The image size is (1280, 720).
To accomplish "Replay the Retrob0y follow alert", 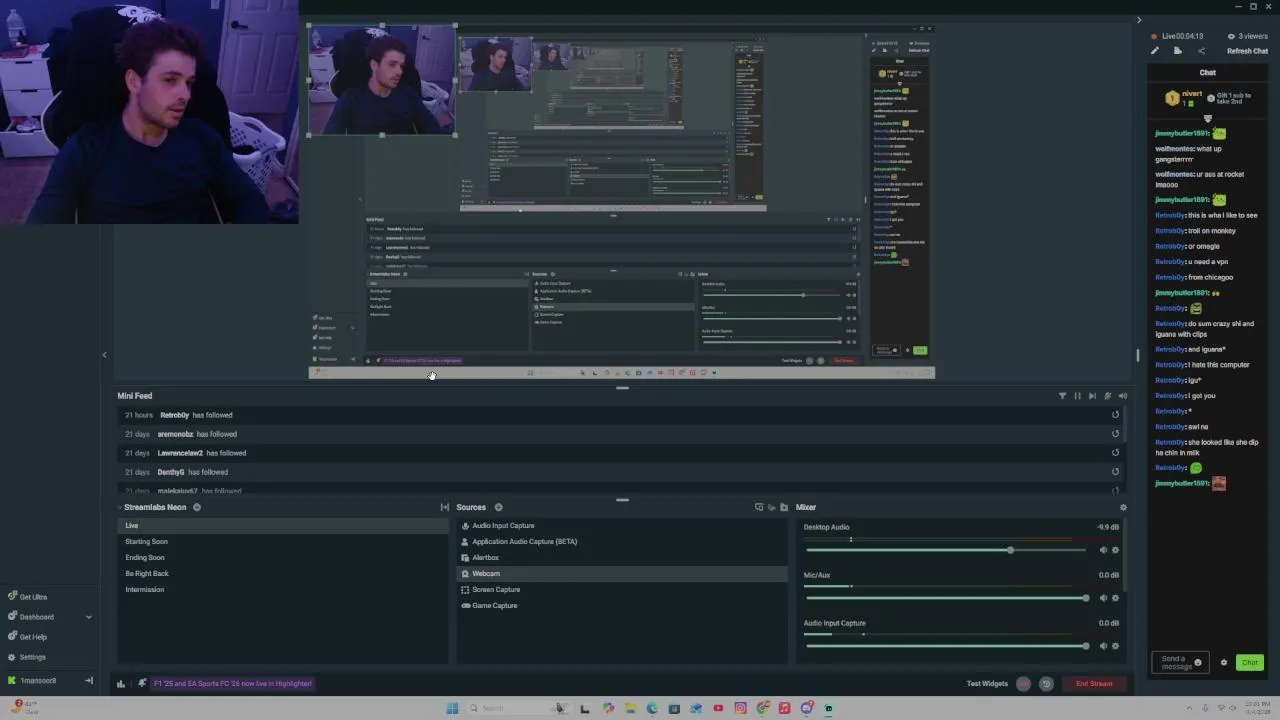I will tap(1115, 415).
